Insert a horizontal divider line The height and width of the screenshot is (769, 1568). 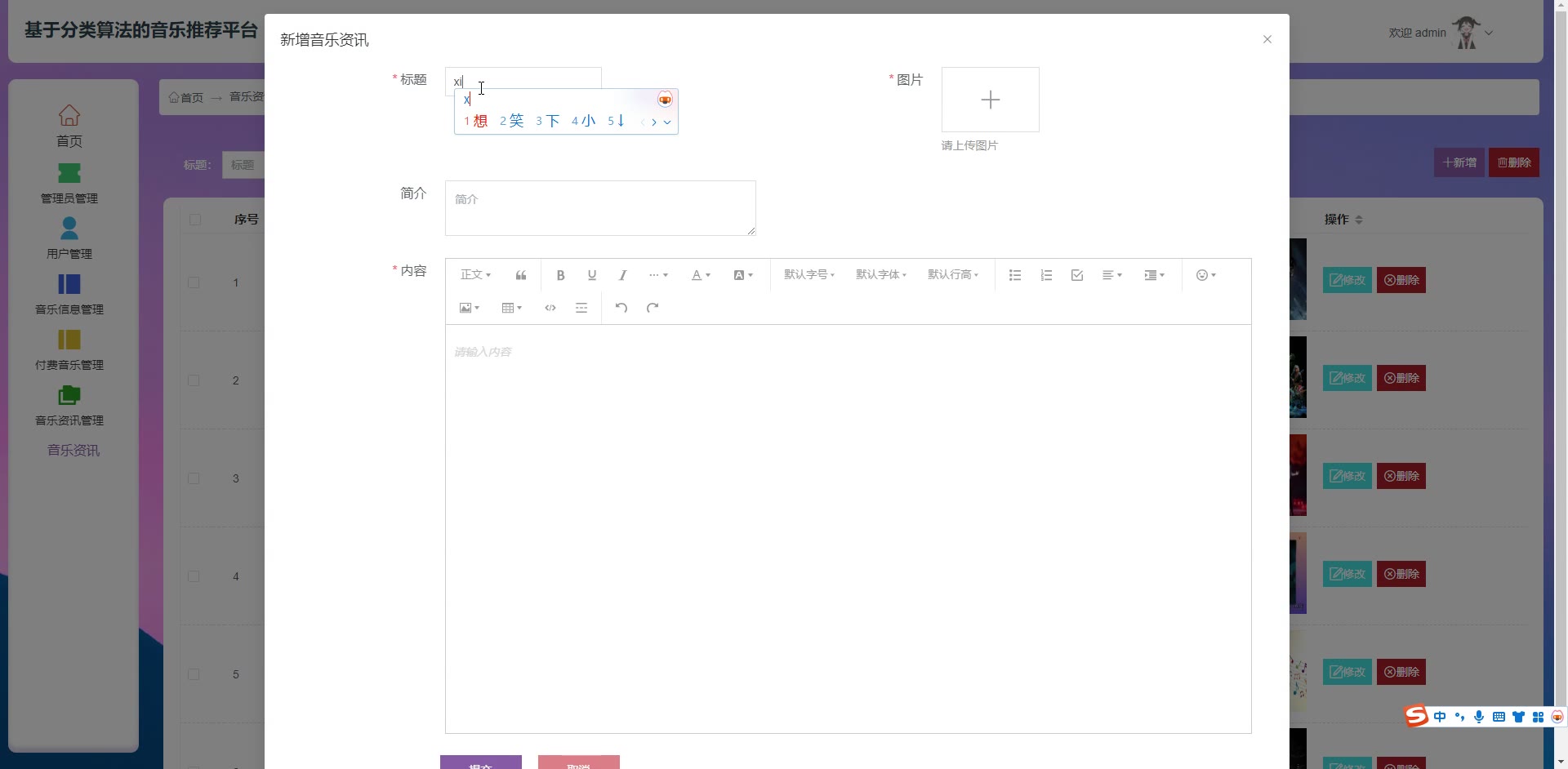click(x=581, y=308)
